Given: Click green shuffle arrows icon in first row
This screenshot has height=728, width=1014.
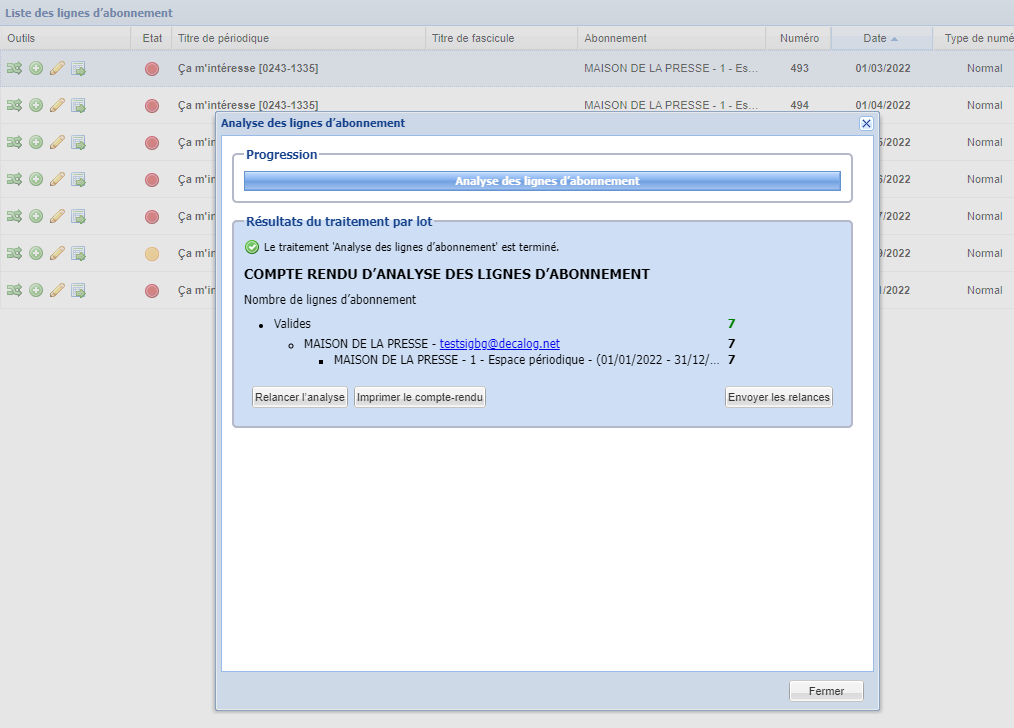Looking at the screenshot, I should point(14,69).
